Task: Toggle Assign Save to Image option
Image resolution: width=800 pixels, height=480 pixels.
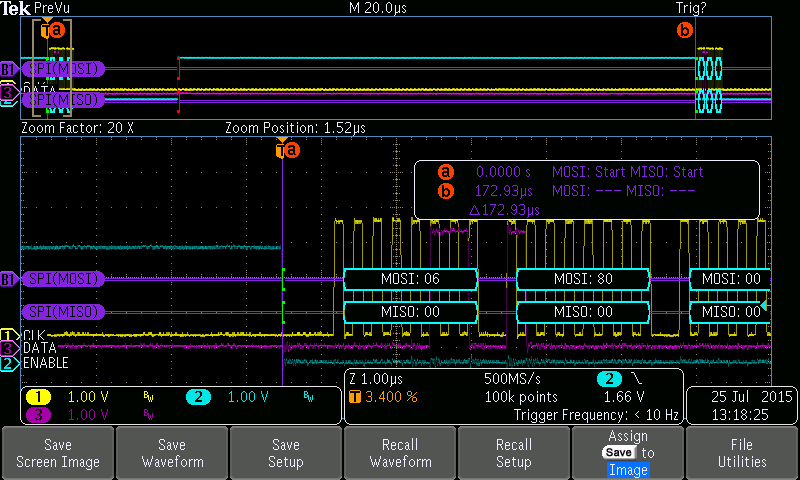Action: click(627, 452)
